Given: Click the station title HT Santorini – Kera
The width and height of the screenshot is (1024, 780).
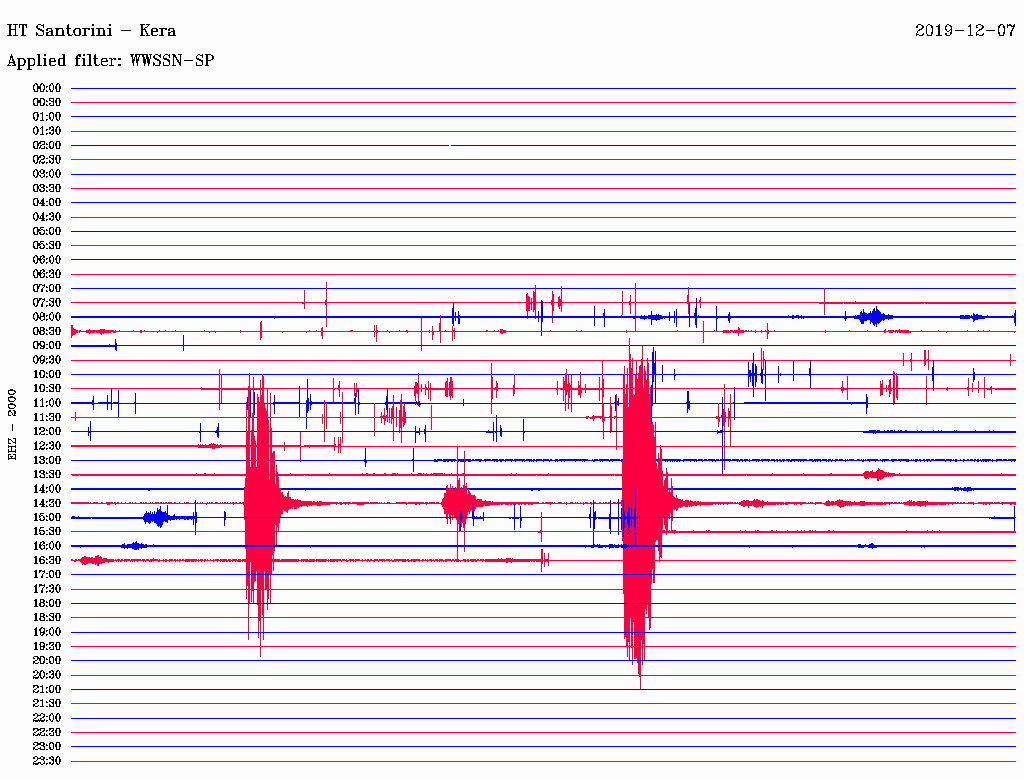Looking at the screenshot, I should tap(91, 31).
